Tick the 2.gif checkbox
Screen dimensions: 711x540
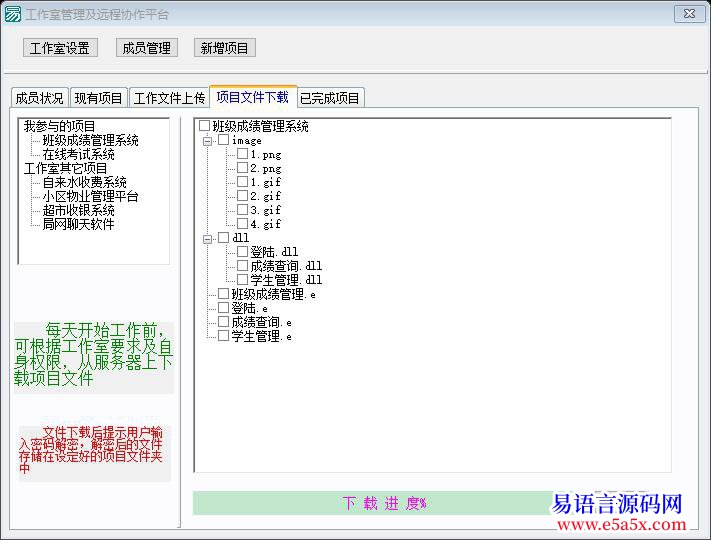(243, 195)
